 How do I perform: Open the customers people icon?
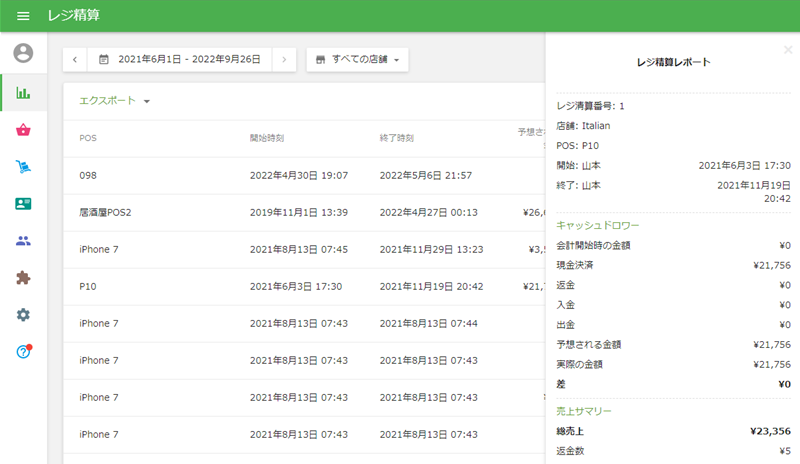click(x=23, y=241)
